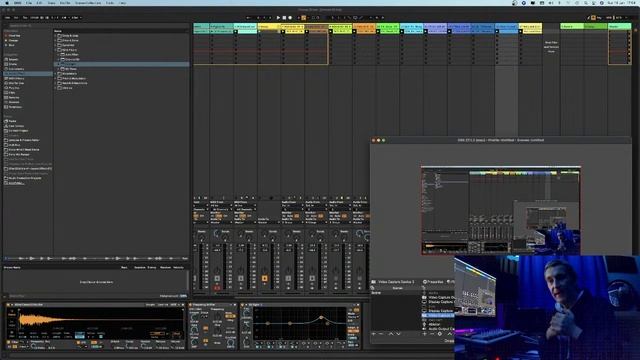This screenshot has width=640, height=360.
Task: Expand the Pitch & Modulation folder
Action: (x=56, y=78)
